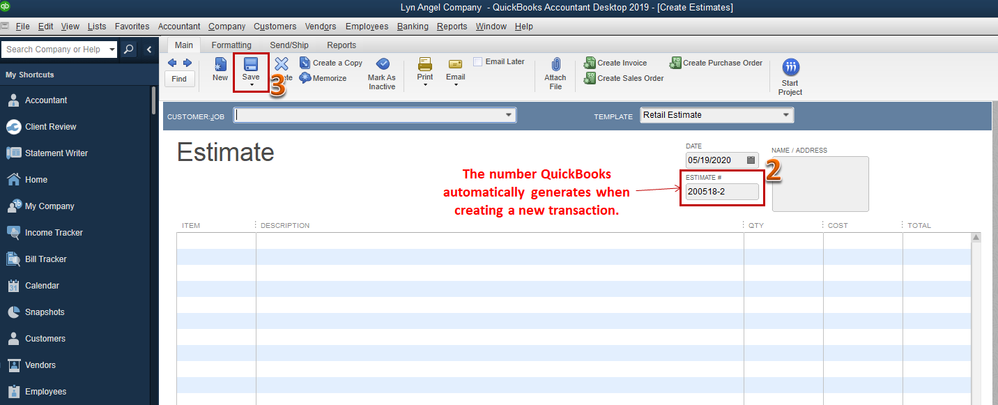Open the Customers menu
998x405 pixels.
tap(274, 27)
